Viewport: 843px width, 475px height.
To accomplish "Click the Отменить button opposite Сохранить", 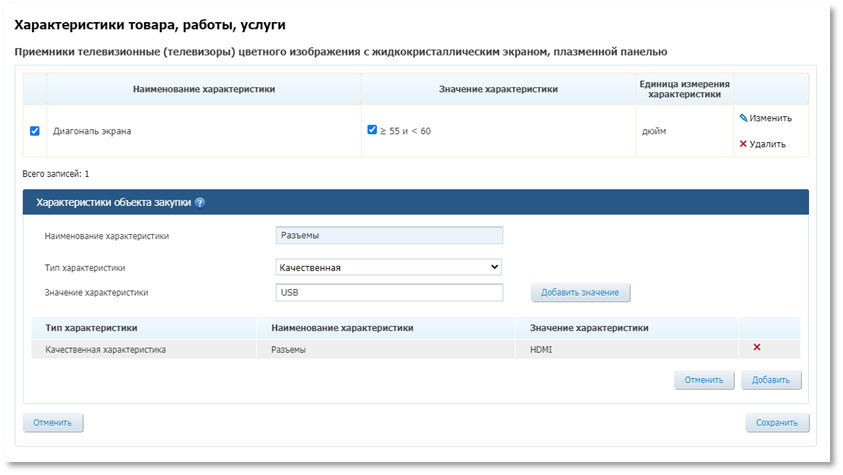I will 53,423.
